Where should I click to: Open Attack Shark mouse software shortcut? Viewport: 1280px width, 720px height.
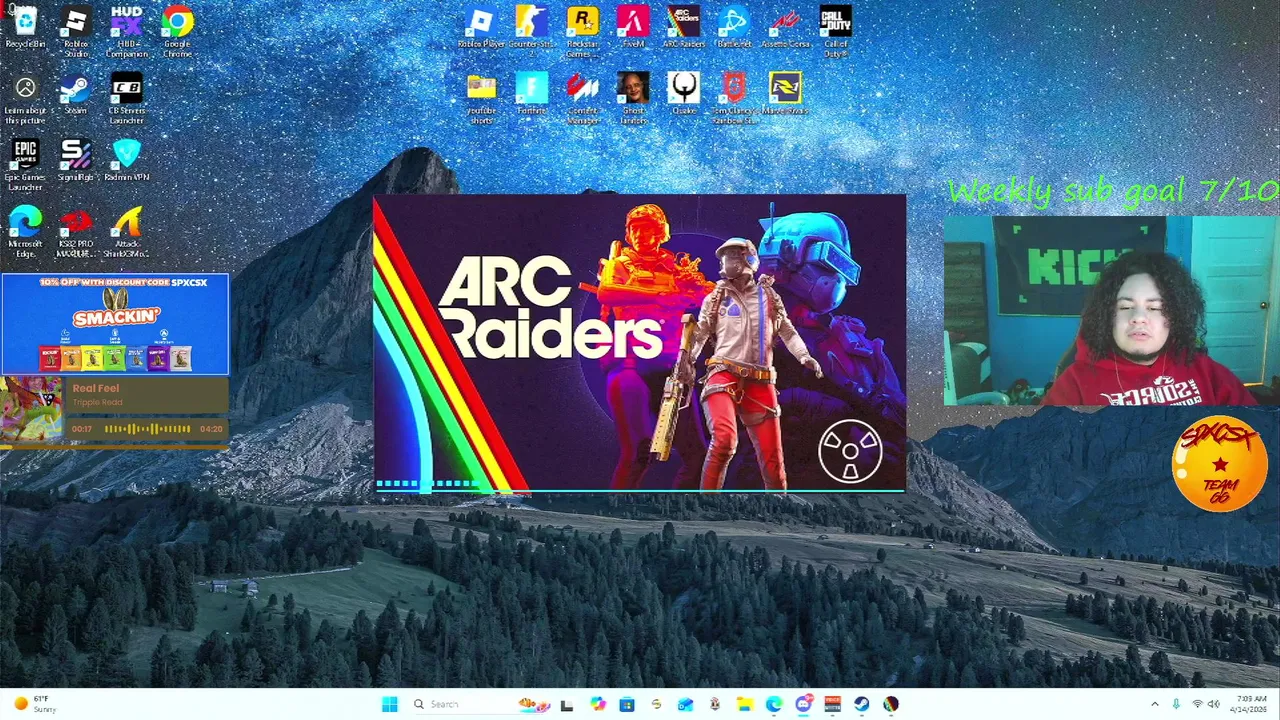pos(127,232)
